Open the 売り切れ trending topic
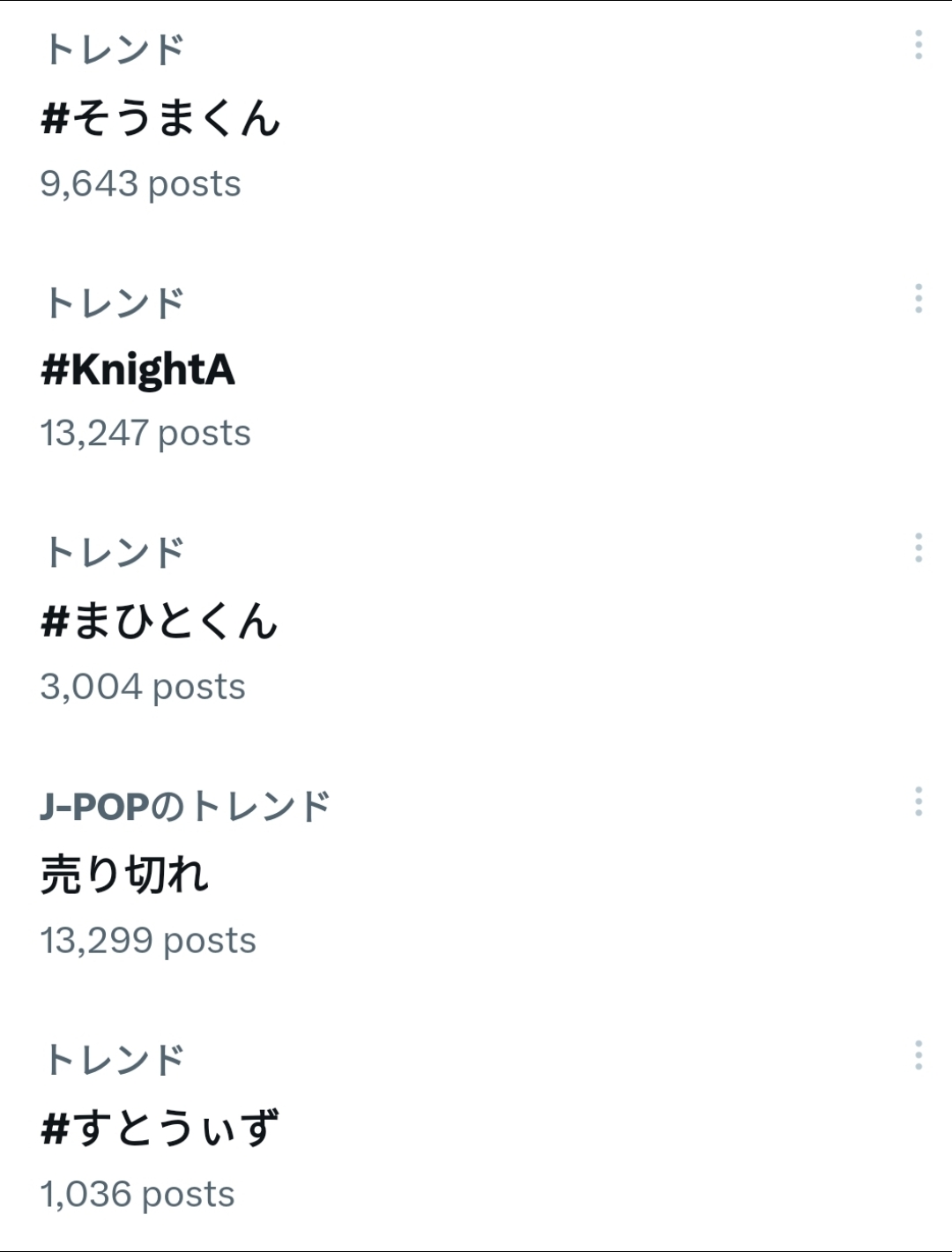The image size is (952, 1252). pos(124,875)
